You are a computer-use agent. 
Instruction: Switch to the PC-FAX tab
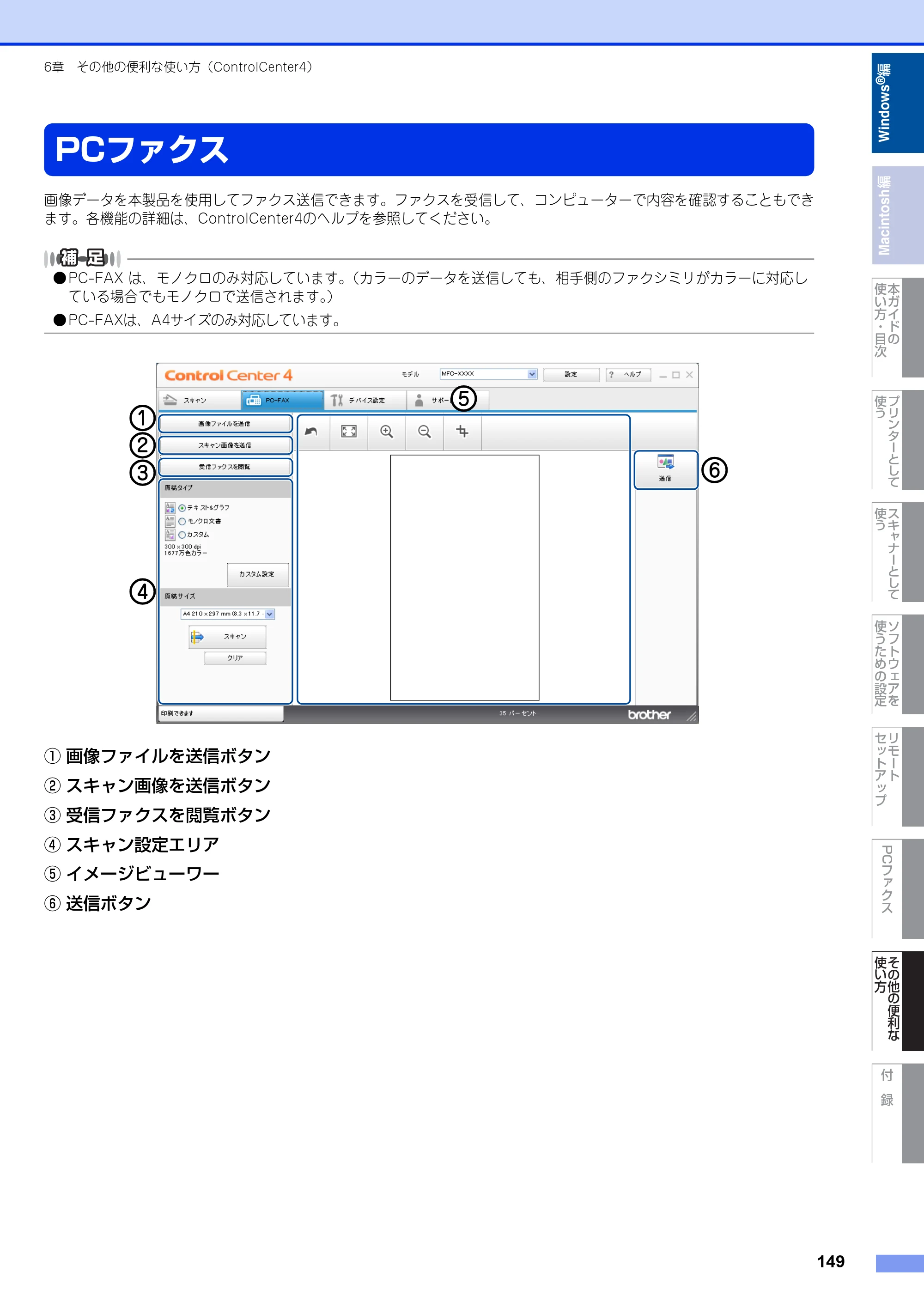click(283, 401)
